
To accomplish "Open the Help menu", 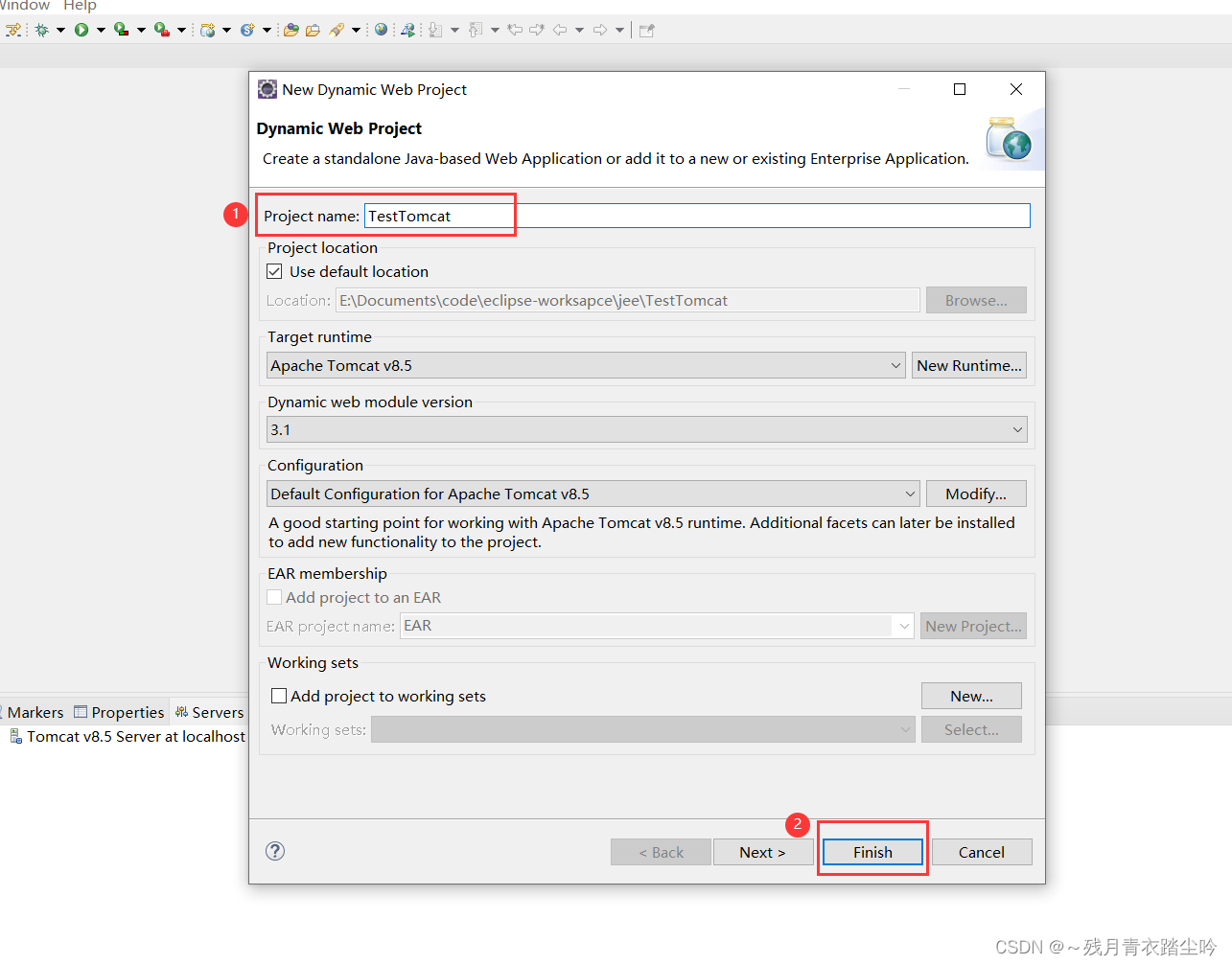I will [x=80, y=6].
